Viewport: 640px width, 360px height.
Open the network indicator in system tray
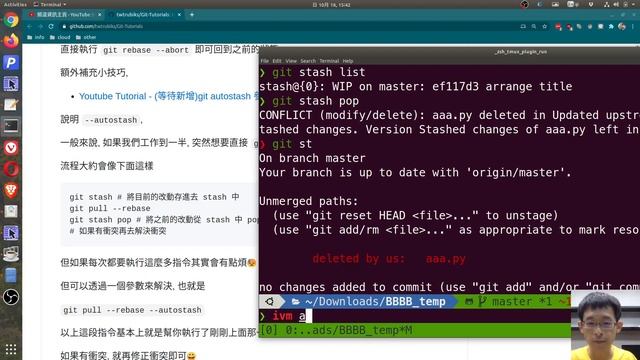[607, 4]
